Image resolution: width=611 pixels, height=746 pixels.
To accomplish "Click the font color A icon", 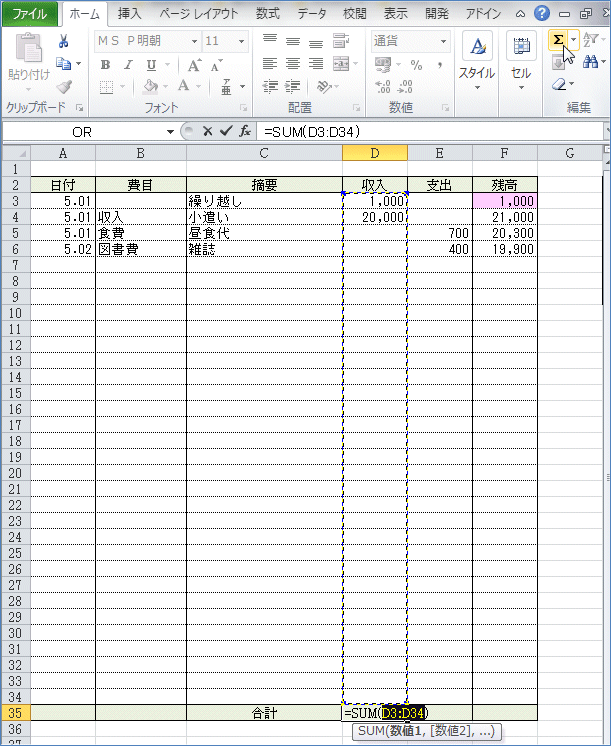I will 183,86.
